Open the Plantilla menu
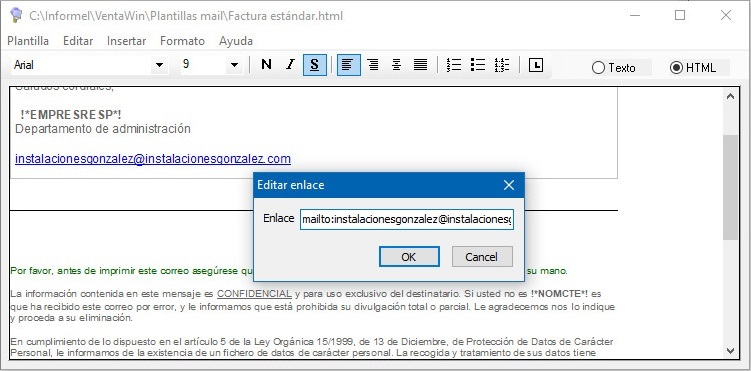This screenshot has width=751, height=371. click(x=28, y=41)
